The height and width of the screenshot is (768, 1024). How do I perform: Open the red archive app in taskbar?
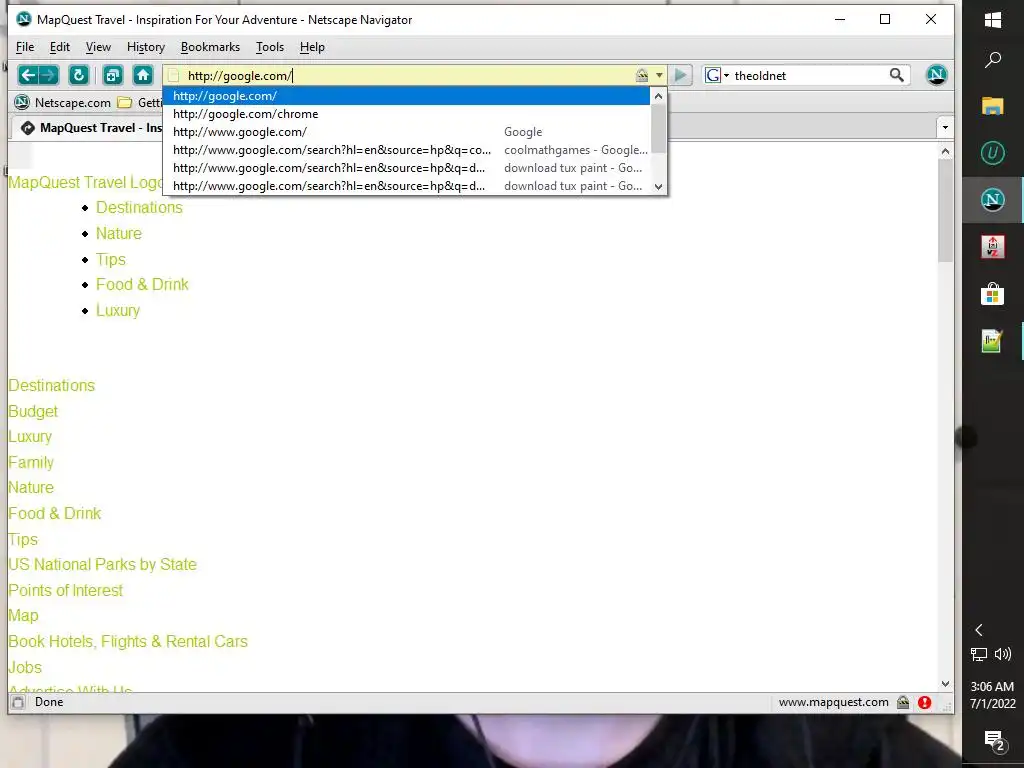[993, 247]
